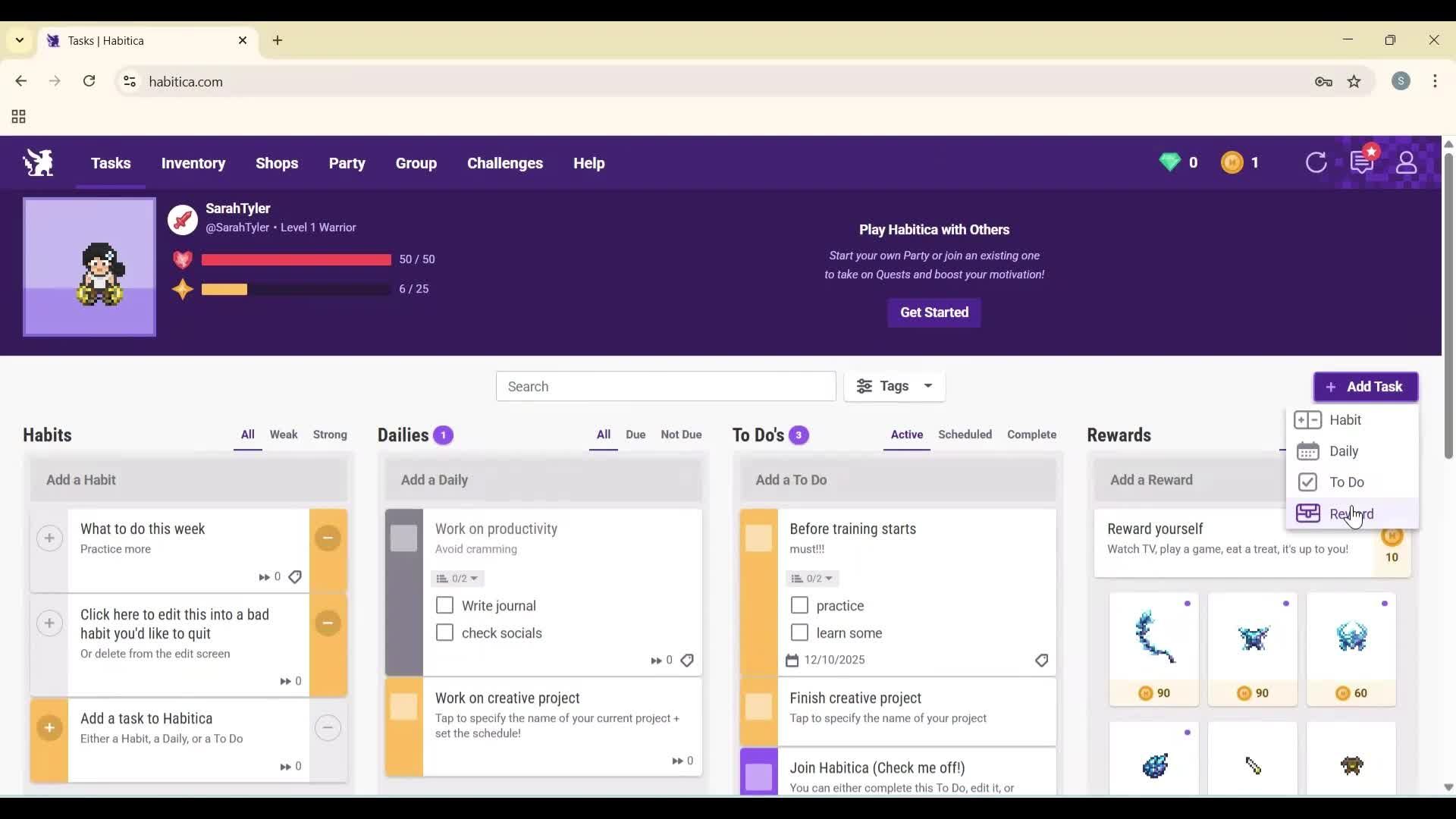The width and height of the screenshot is (1456, 819).
Task: Check the practice checklist item
Action: (x=799, y=605)
